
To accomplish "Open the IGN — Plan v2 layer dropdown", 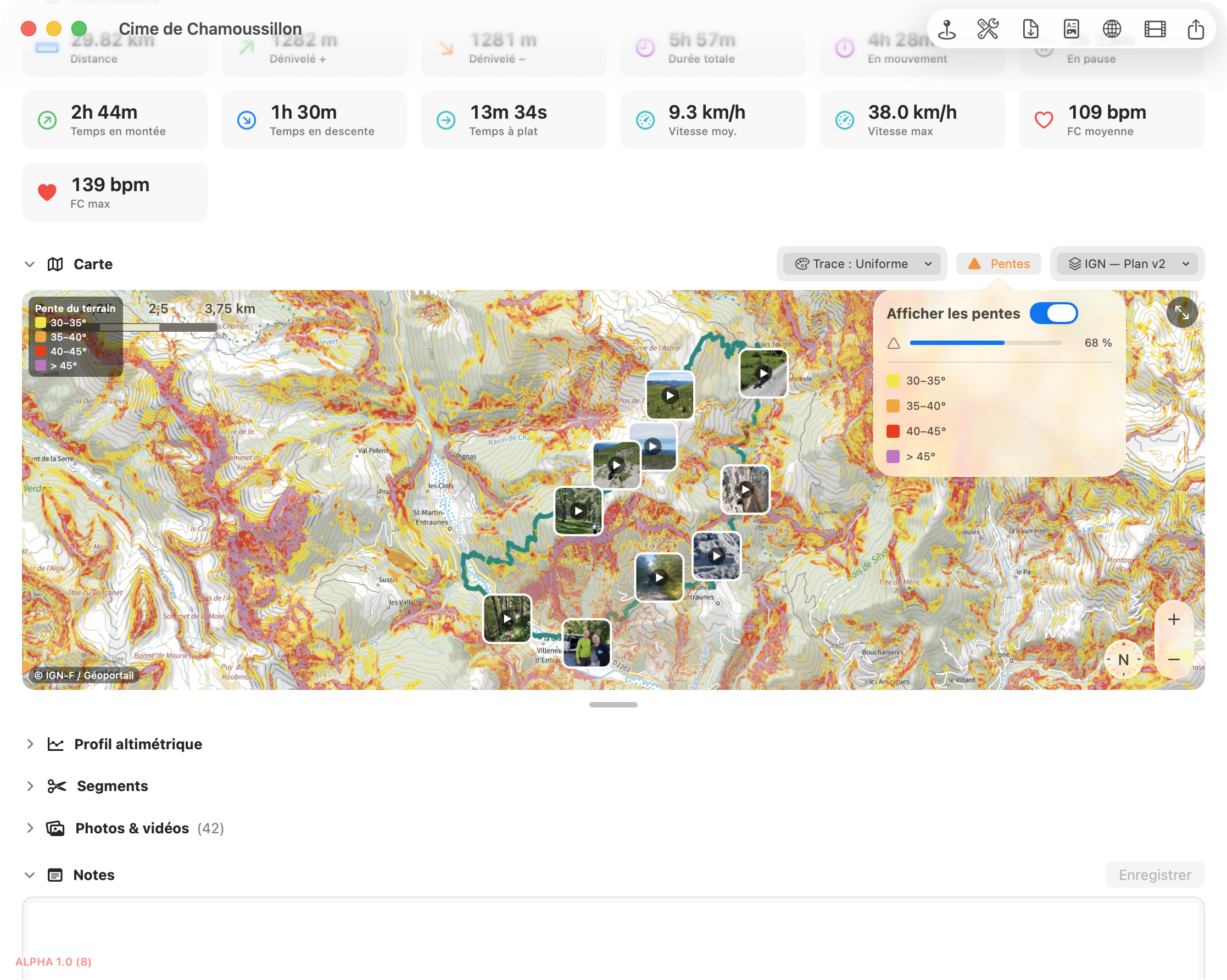I will click(1128, 264).
